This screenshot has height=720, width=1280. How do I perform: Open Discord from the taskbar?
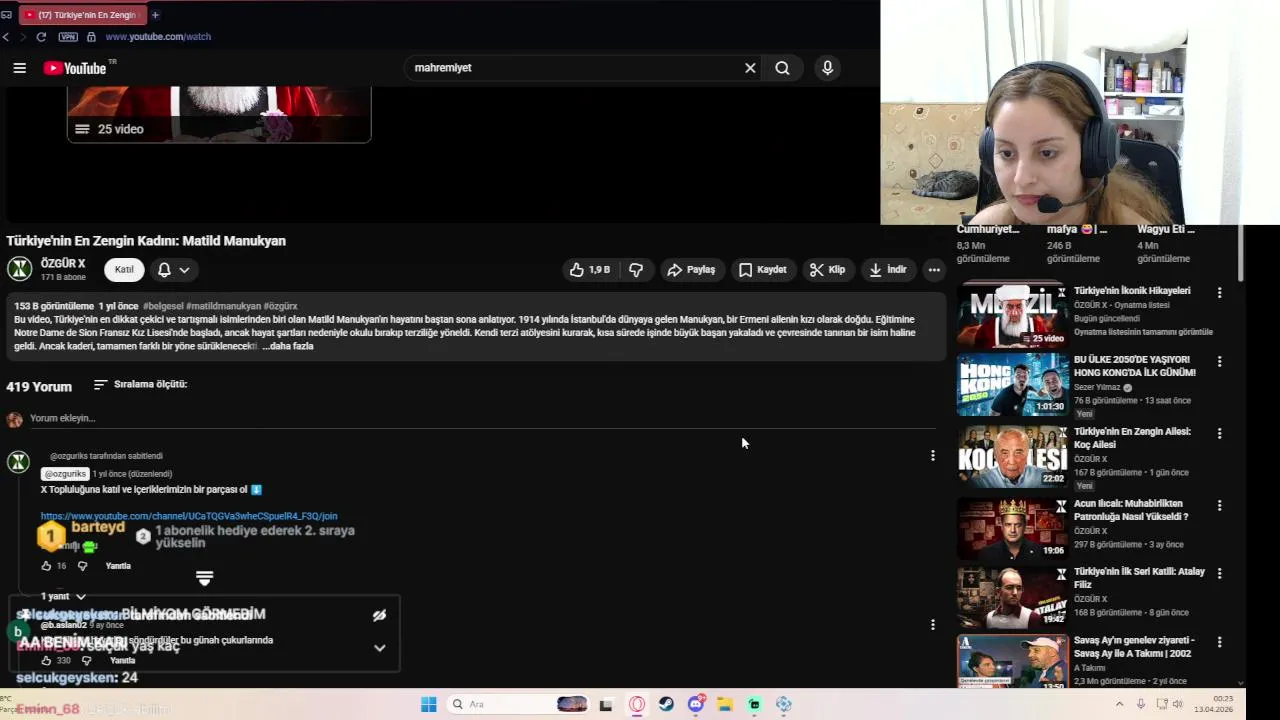click(x=696, y=704)
